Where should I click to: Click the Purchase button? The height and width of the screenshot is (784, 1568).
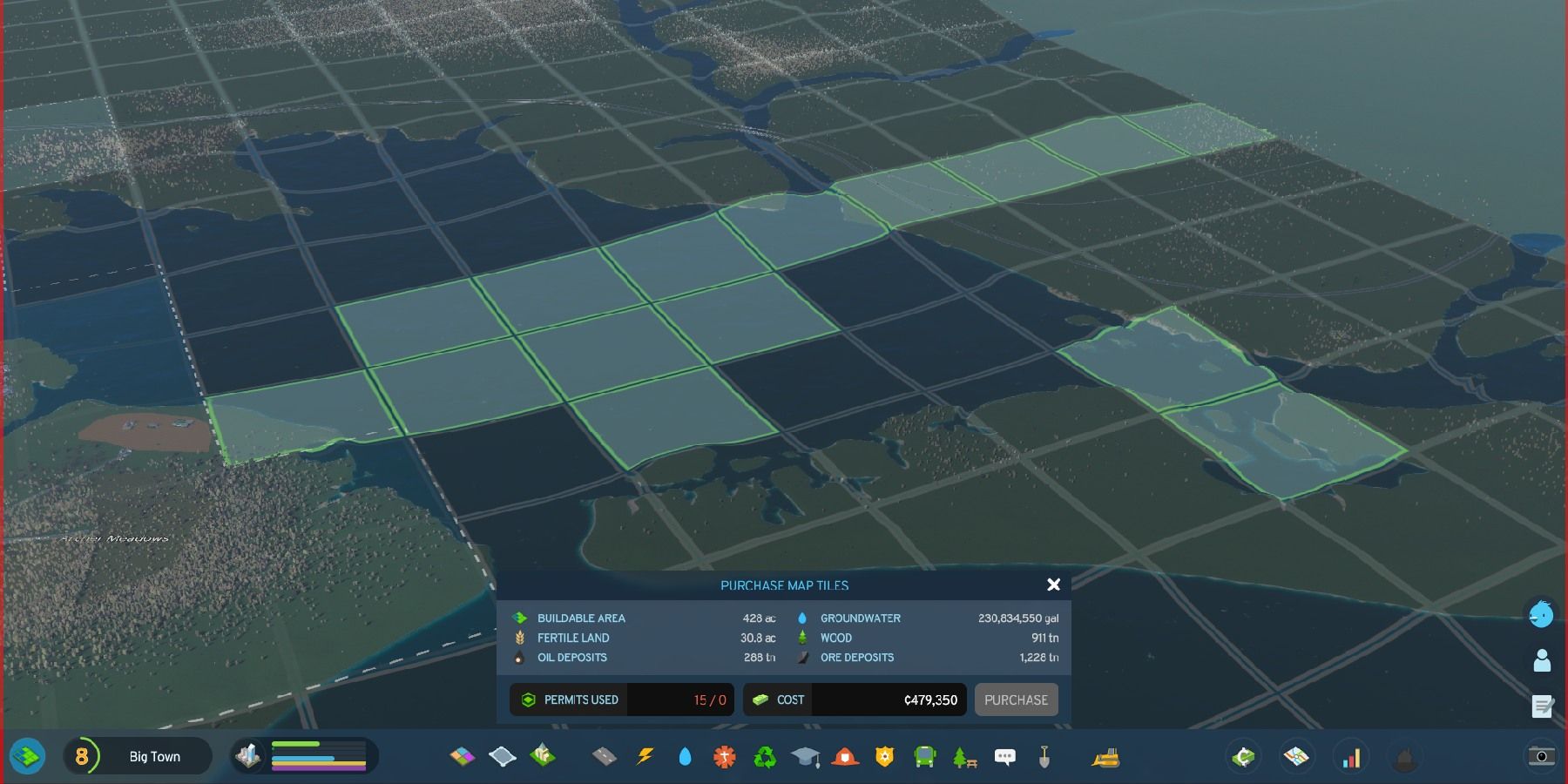point(1016,700)
